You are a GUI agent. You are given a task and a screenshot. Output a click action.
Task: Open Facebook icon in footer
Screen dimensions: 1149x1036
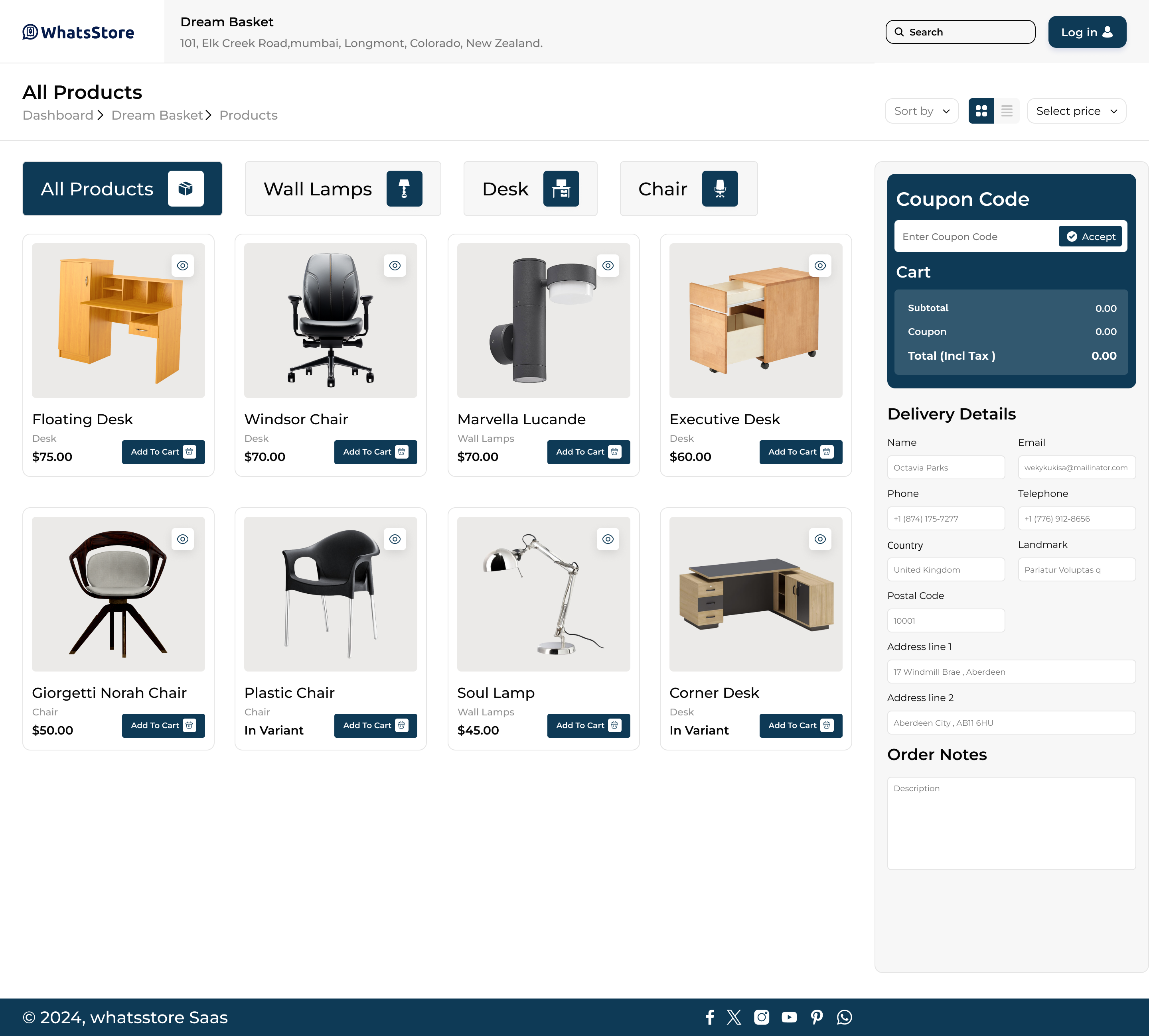[709, 1017]
